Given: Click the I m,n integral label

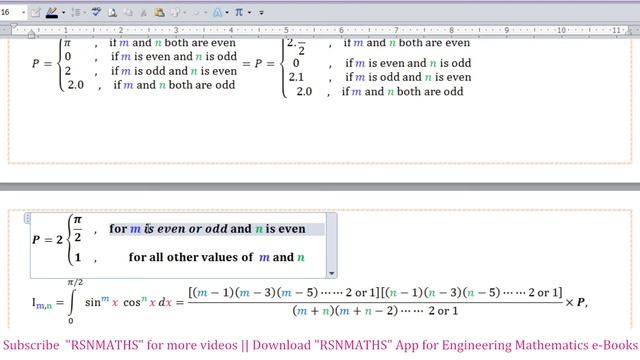Looking at the screenshot, I should click(x=42, y=303).
